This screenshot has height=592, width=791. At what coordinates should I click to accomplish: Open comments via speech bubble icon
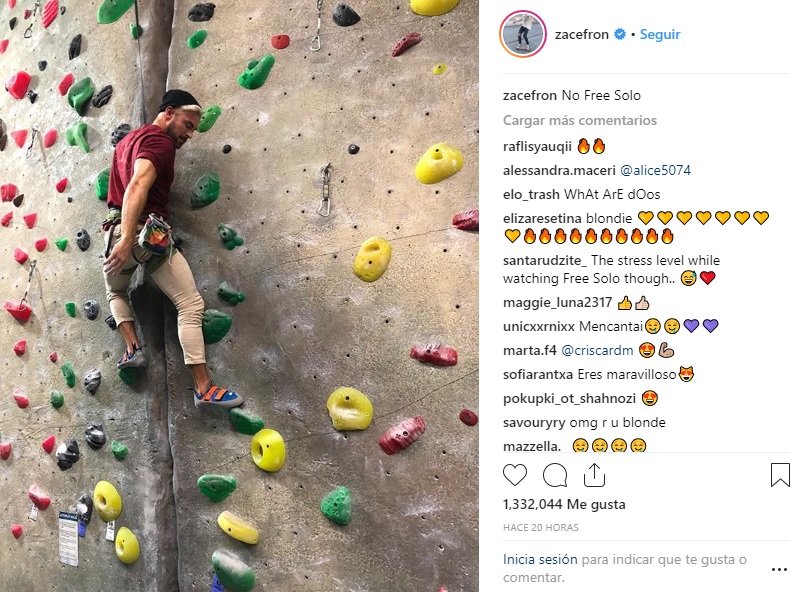coord(555,475)
